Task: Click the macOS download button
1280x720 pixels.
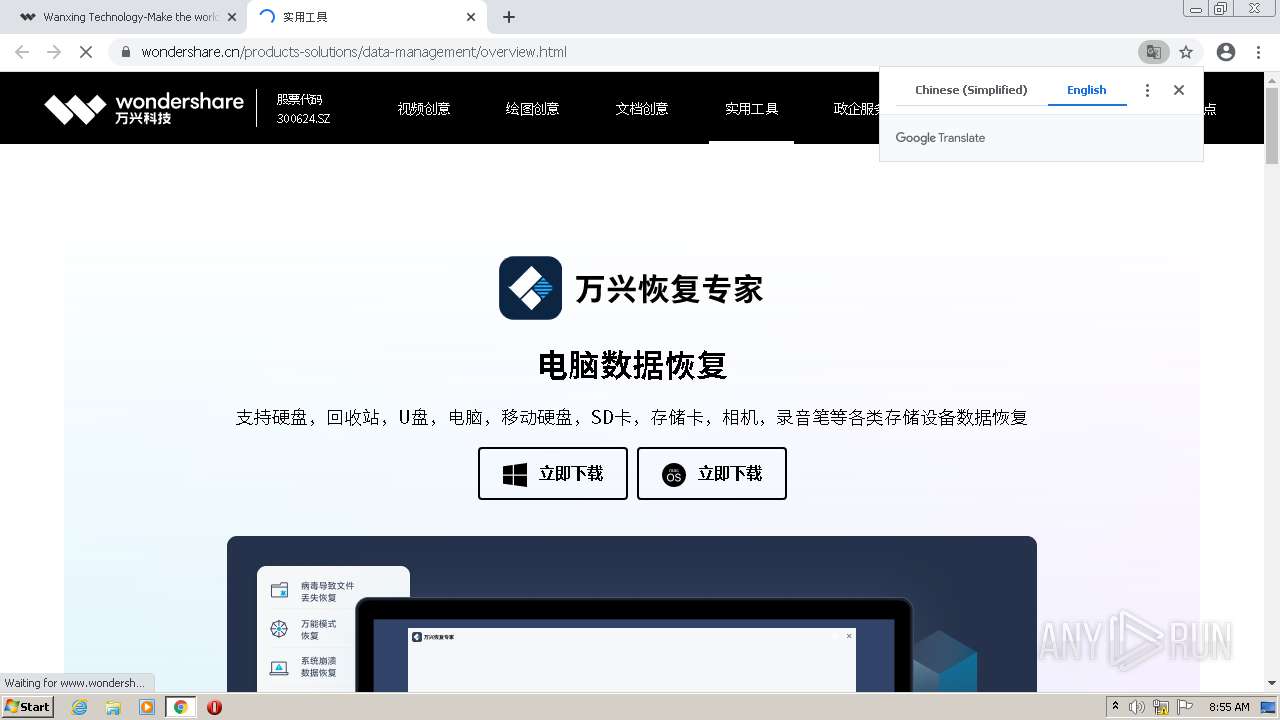Action: (x=712, y=473)
